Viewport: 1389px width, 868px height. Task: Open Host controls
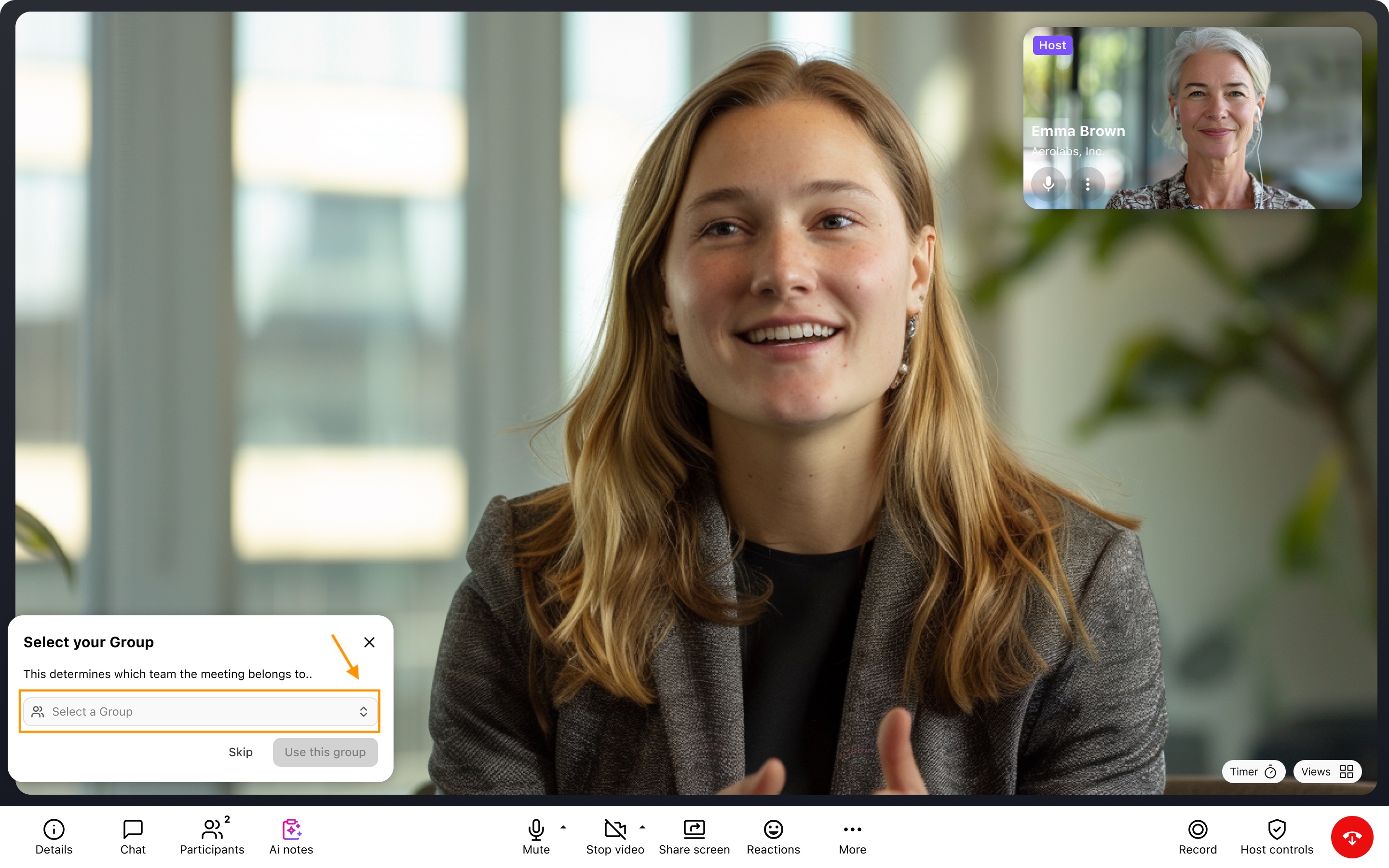coord(1277,837)
